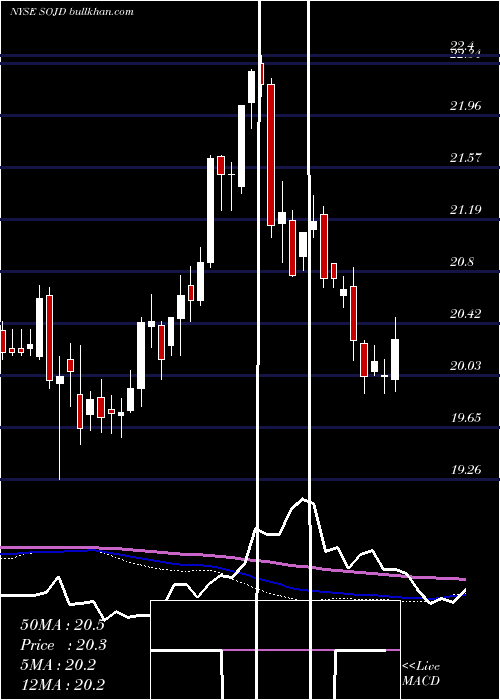The image size is (500, 700).
Task: Click the 5MA : 20.2 reading
Action: (x=58, y=665)
